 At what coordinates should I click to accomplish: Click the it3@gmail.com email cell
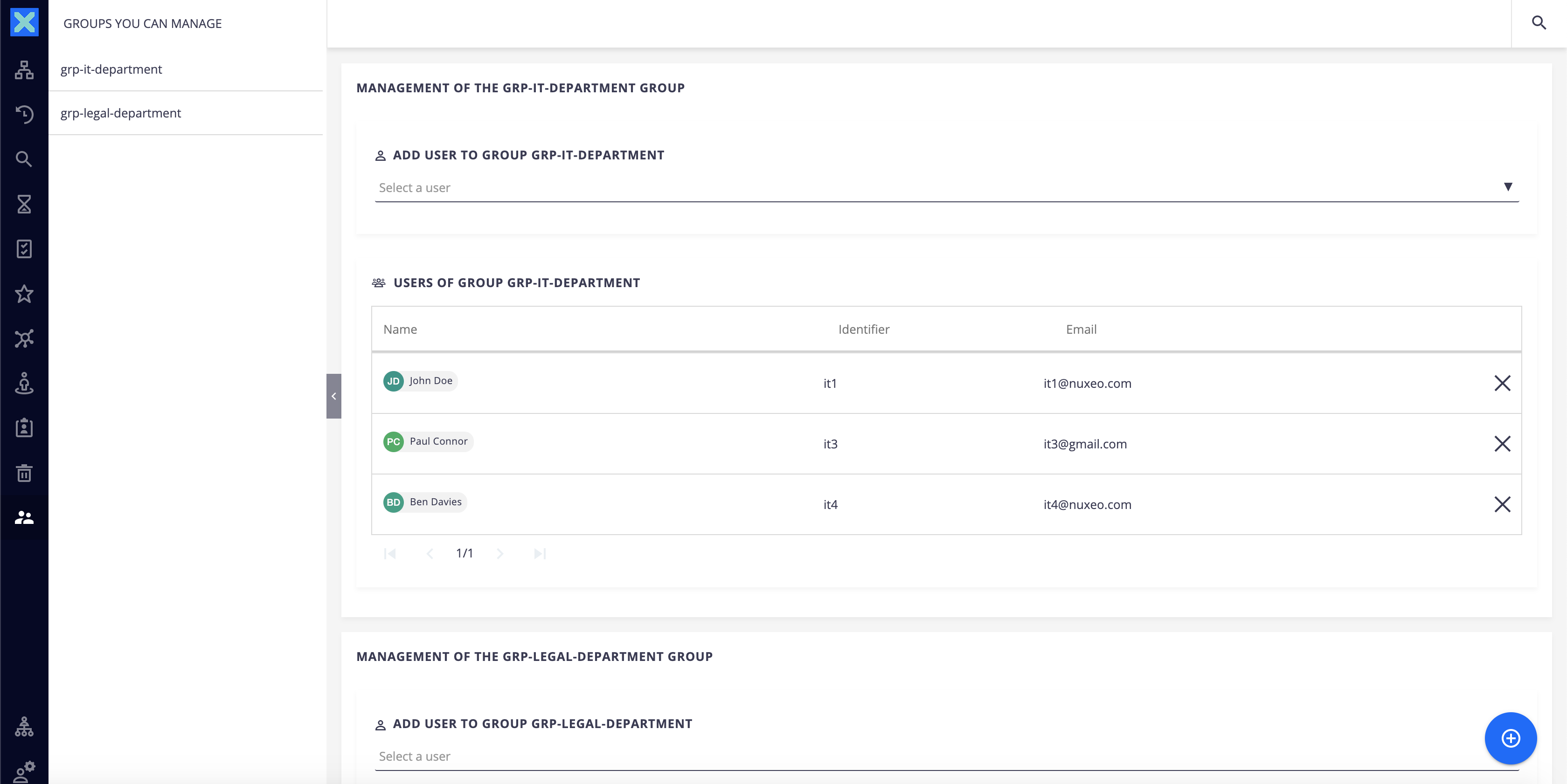(x=1085, y=444)
